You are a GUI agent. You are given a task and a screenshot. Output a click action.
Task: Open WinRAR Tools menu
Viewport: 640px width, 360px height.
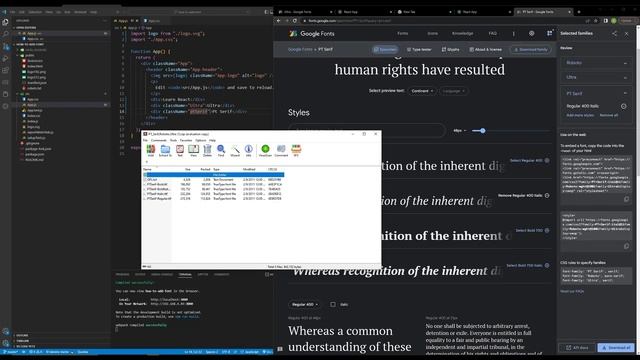pos(173,140)
